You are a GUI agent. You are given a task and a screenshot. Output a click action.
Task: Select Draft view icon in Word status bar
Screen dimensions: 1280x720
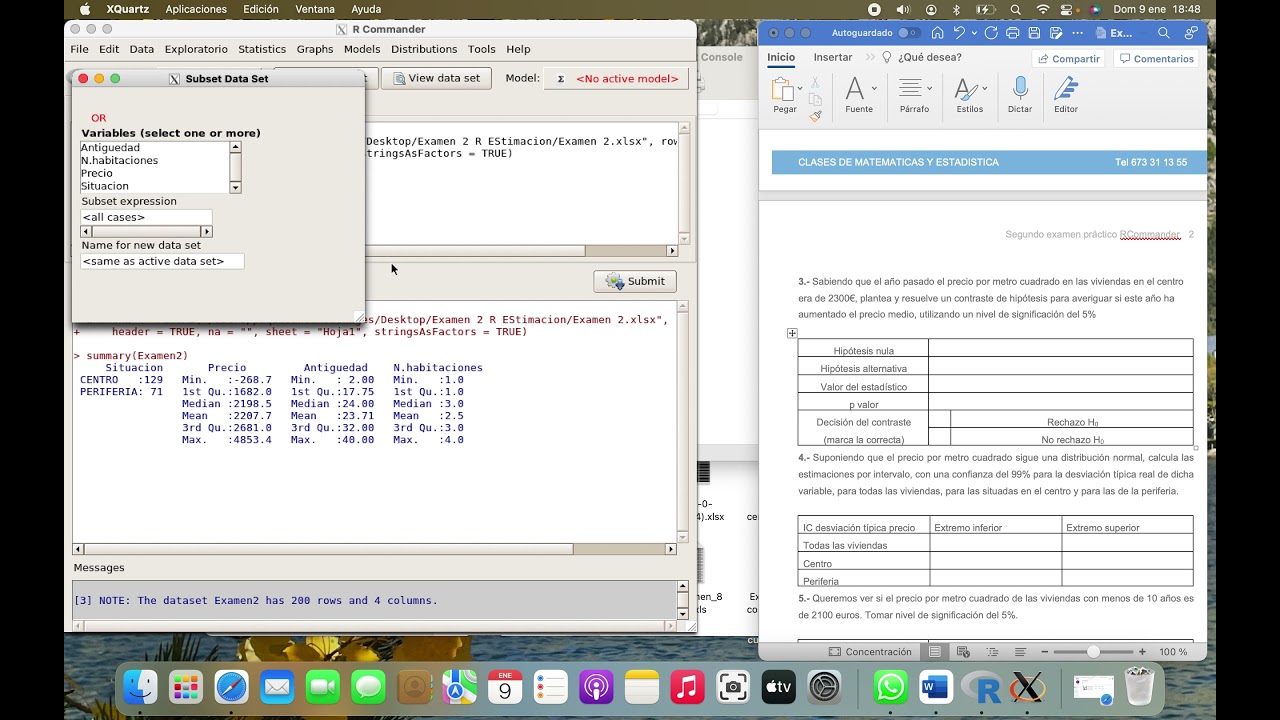(x=1020, y=652)
